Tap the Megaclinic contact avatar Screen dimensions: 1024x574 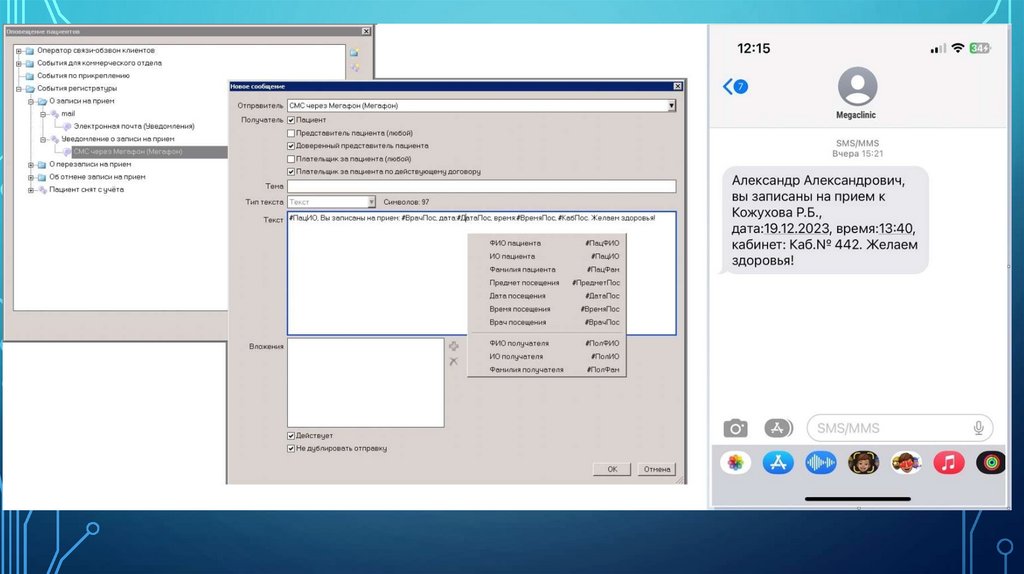pos(857,87)
